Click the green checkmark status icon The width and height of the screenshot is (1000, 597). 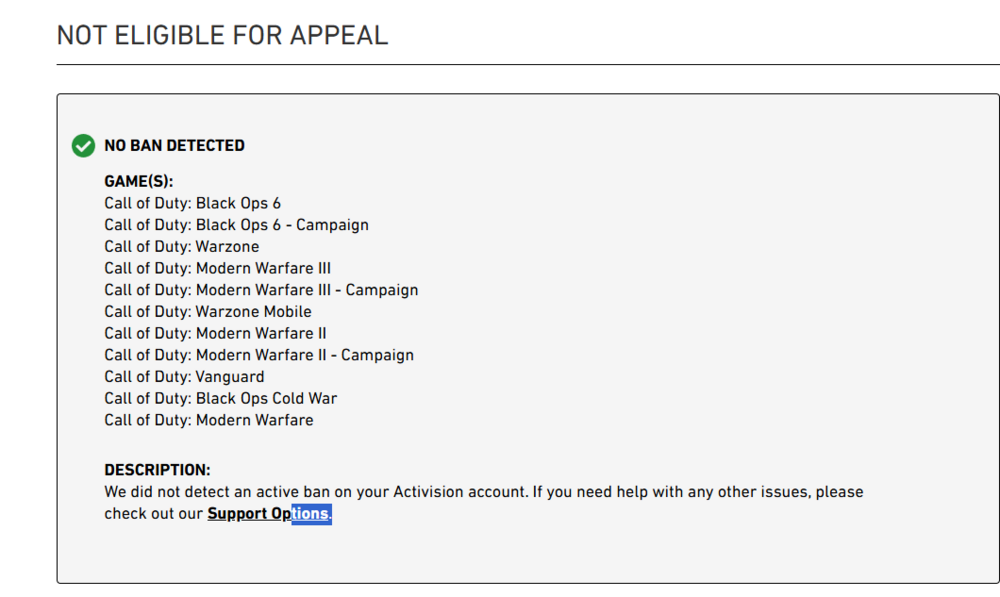[x=83, y=145]
